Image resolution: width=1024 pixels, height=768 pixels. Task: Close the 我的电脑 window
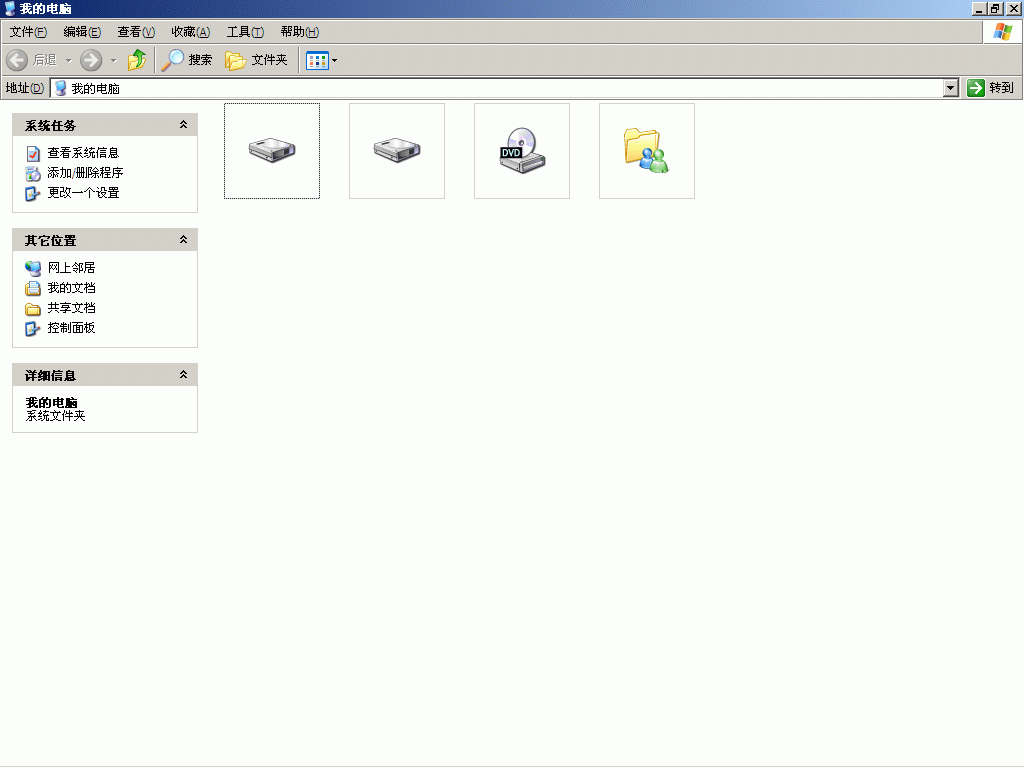click(x=1013, y=8)
